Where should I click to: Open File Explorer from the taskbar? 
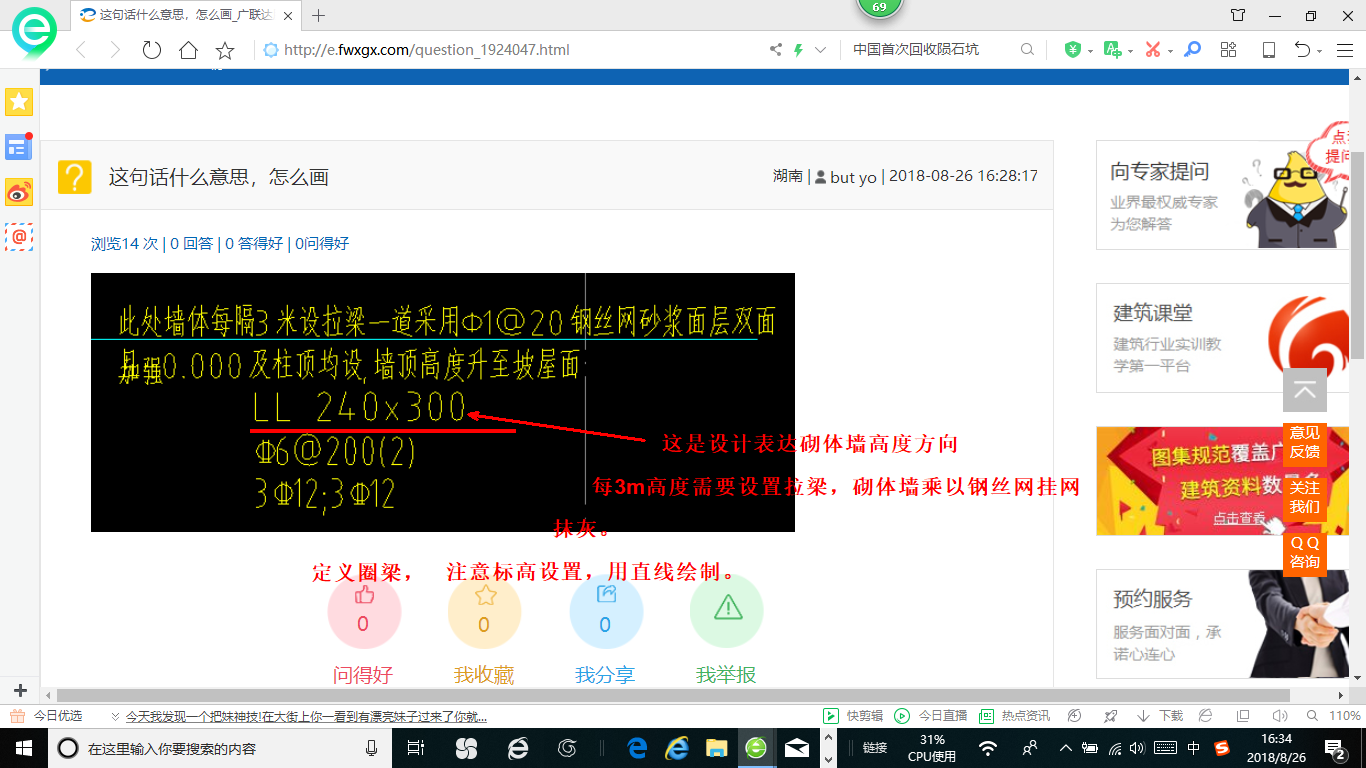click(716, 748)
